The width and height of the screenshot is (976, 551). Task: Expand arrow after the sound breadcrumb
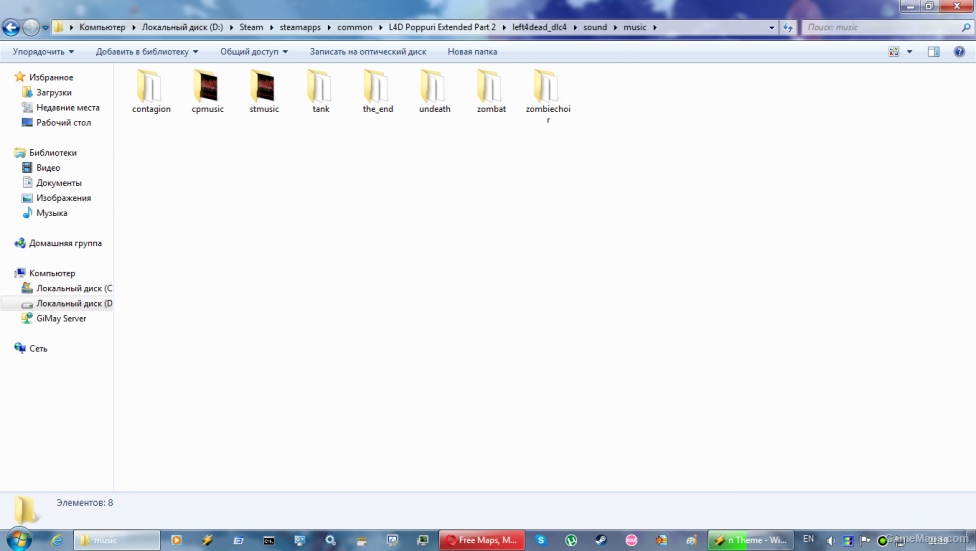(616, 27)
